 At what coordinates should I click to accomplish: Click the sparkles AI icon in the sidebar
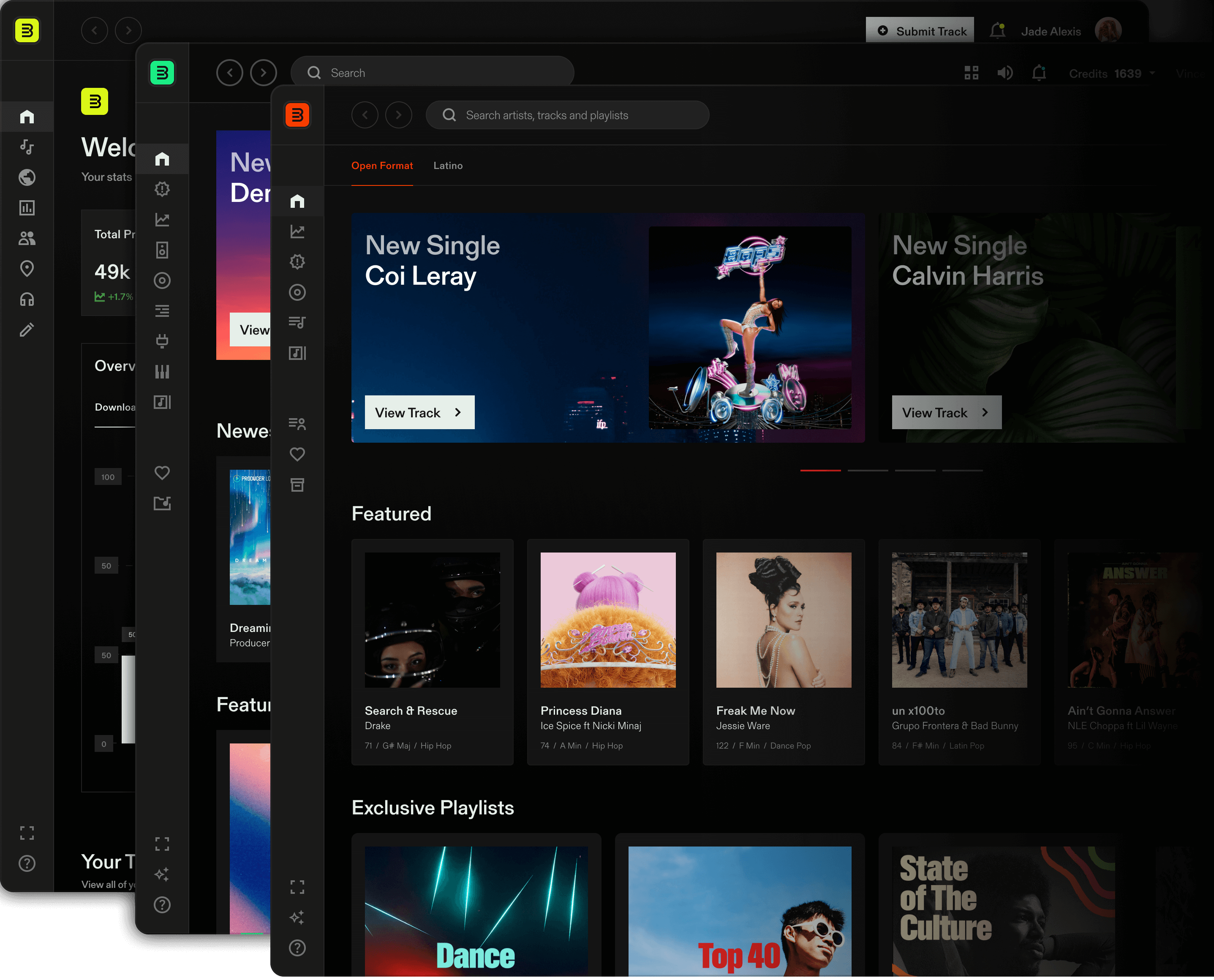pyautogui.click(x=297, y=917)
